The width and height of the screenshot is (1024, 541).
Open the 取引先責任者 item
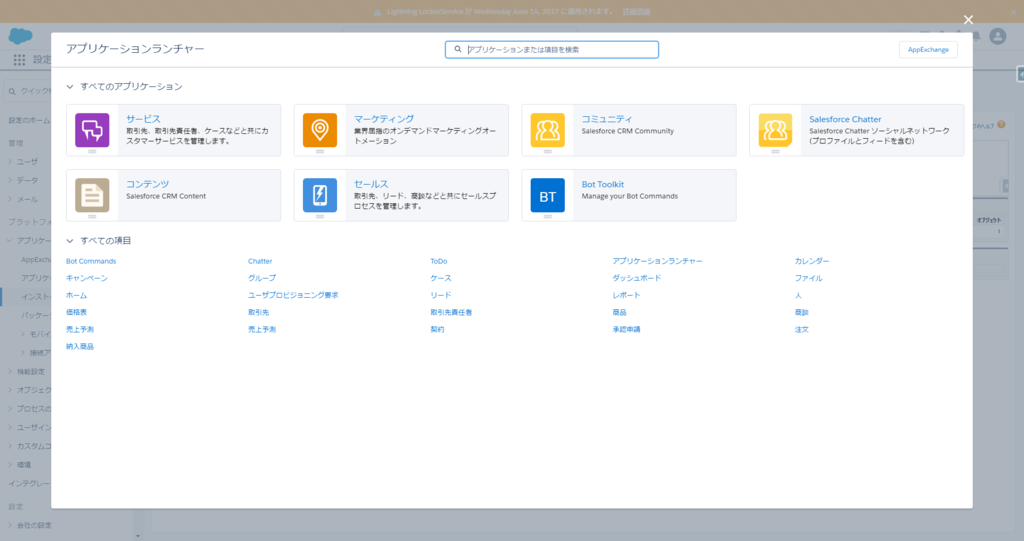(451, 312)
